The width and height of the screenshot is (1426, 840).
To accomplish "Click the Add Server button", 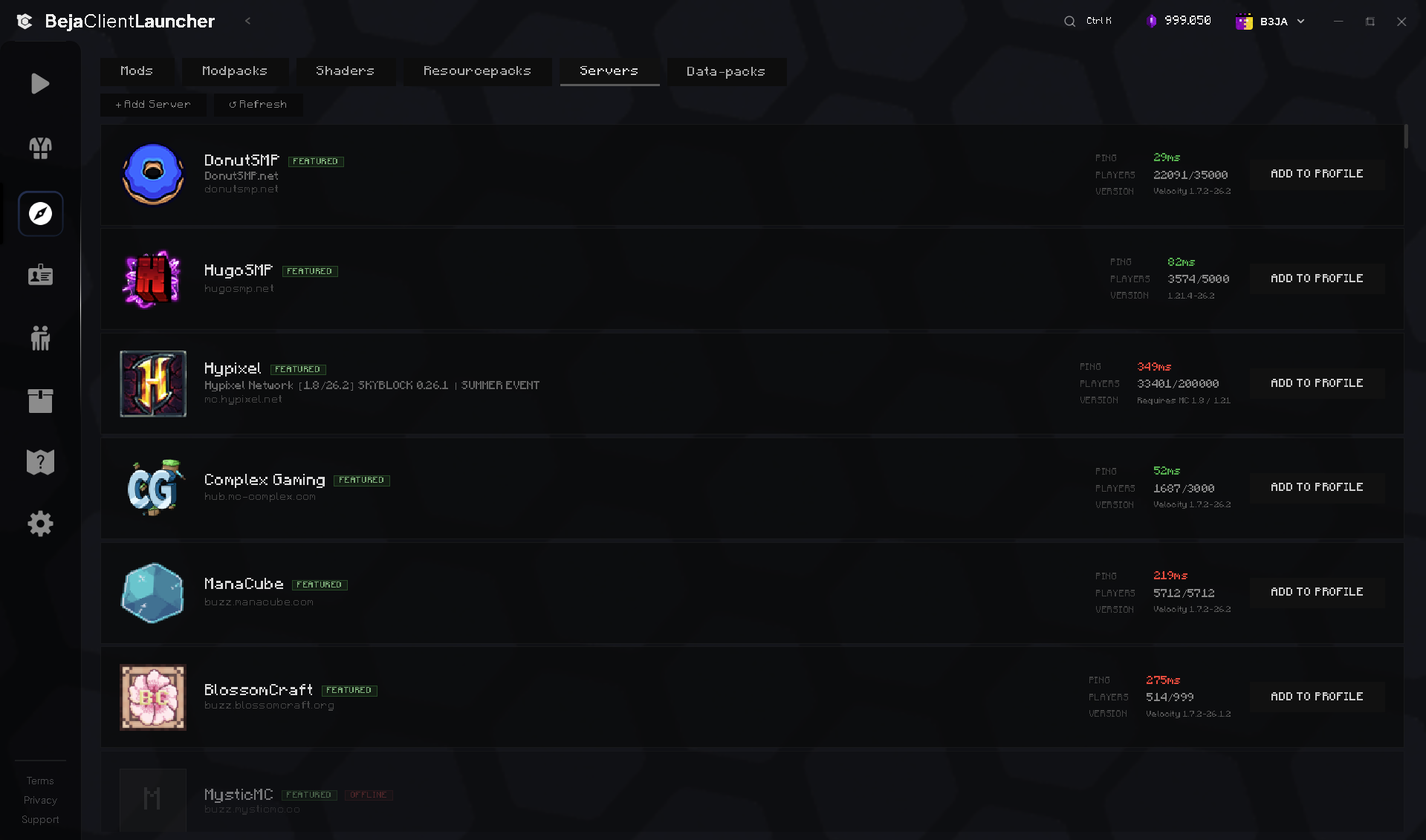I will pos(153,105).
